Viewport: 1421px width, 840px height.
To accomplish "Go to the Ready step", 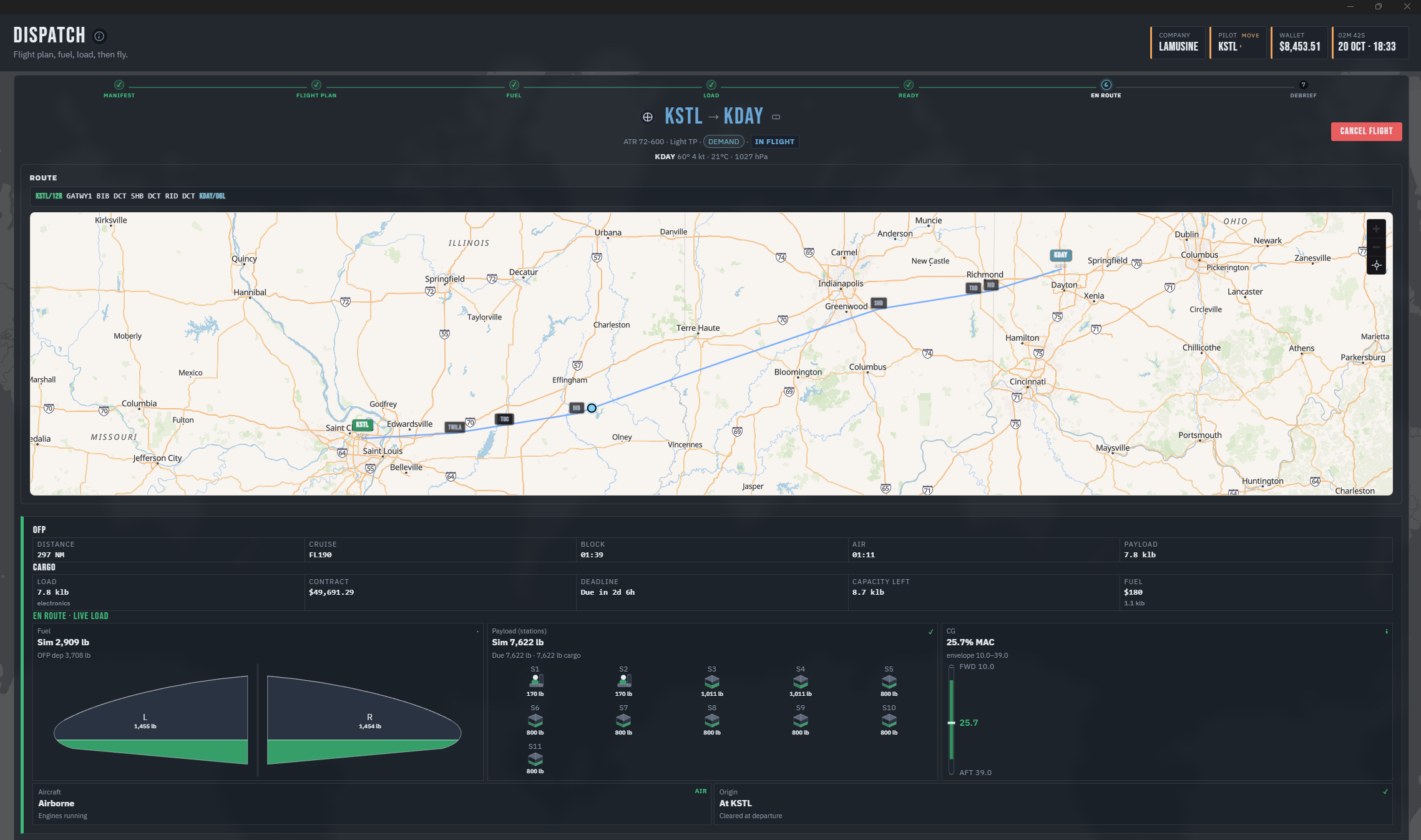I will (909, 89).
